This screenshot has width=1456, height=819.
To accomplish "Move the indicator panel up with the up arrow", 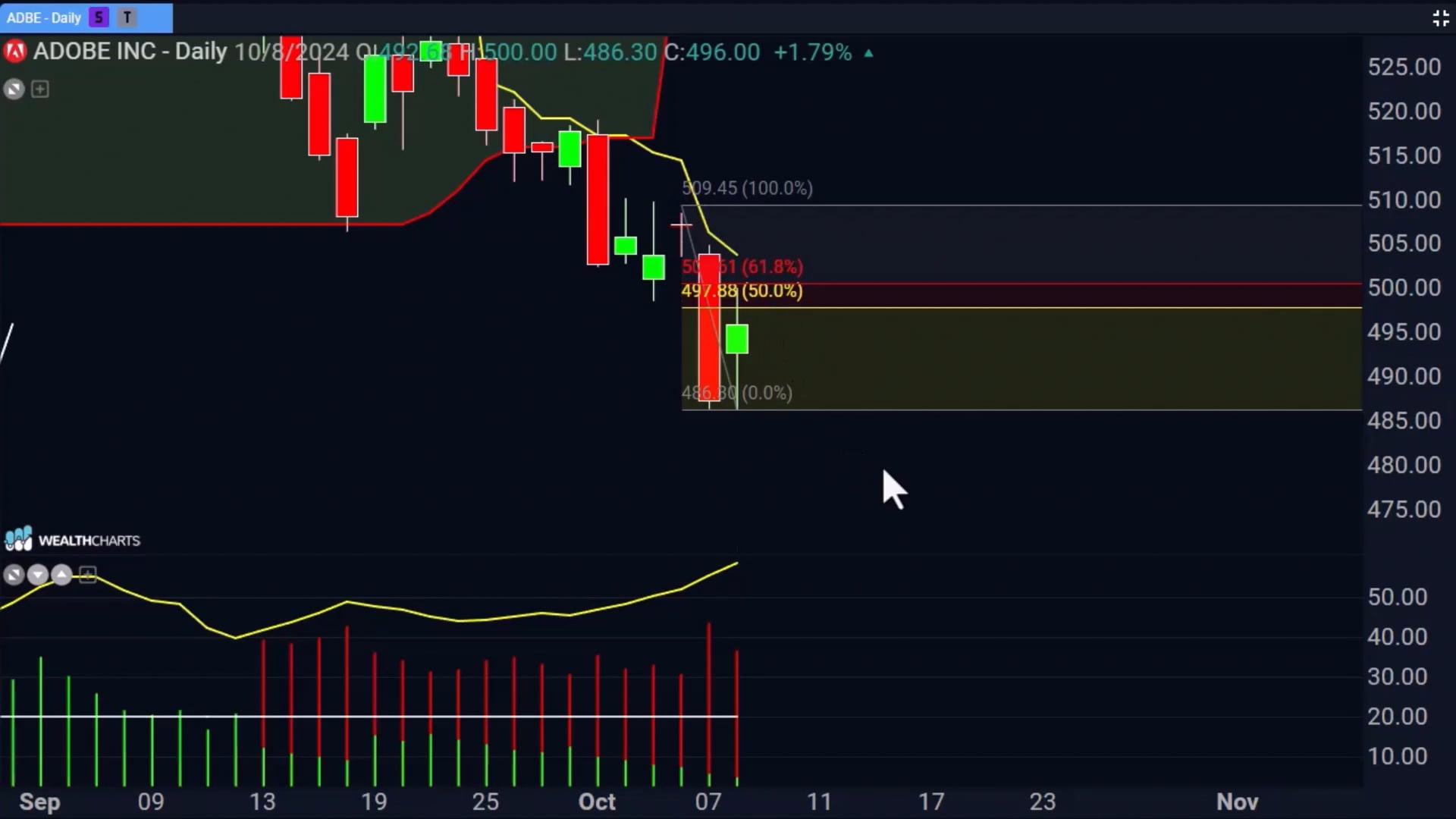I will pos(62,575).
